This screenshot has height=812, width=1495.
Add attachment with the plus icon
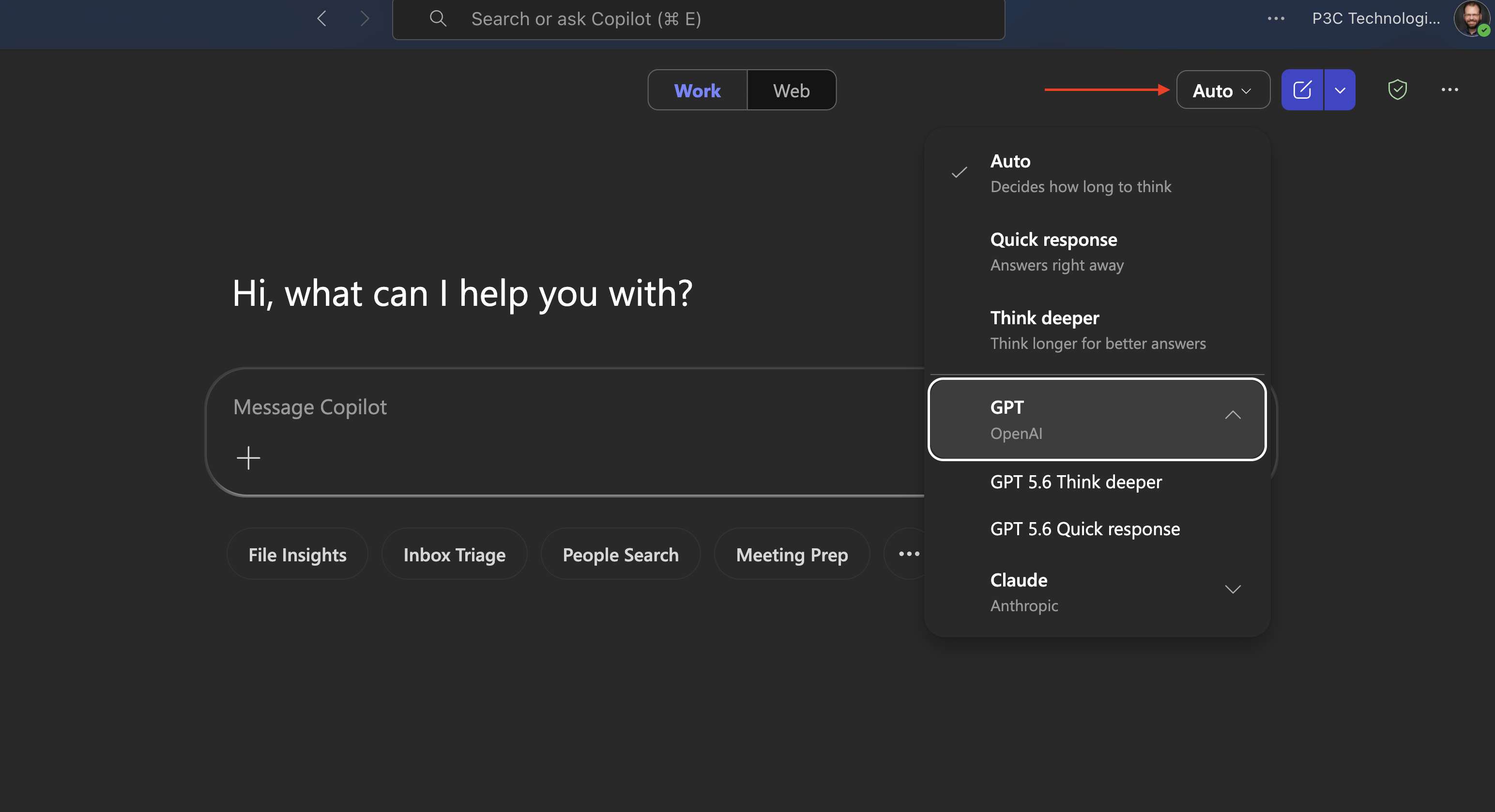point(248,458)
